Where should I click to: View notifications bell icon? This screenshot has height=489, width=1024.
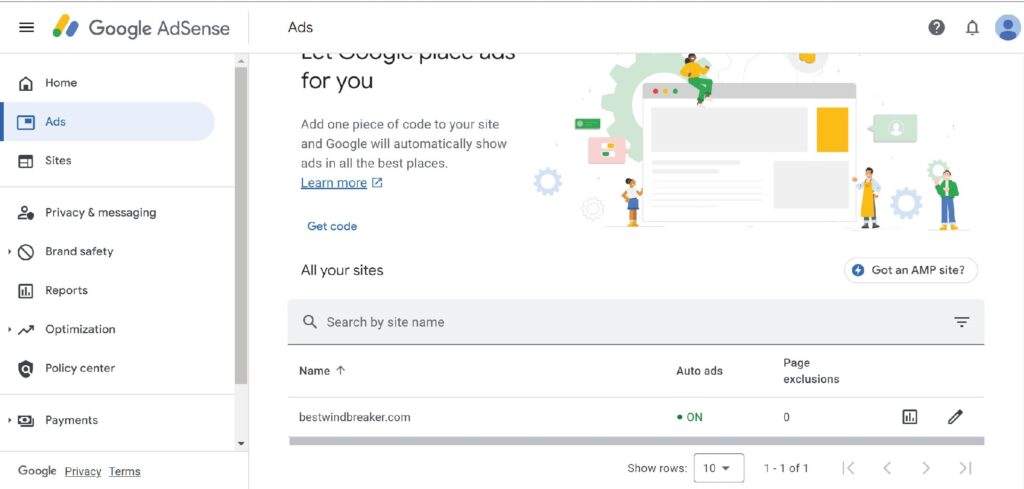[x=972, y=28]
